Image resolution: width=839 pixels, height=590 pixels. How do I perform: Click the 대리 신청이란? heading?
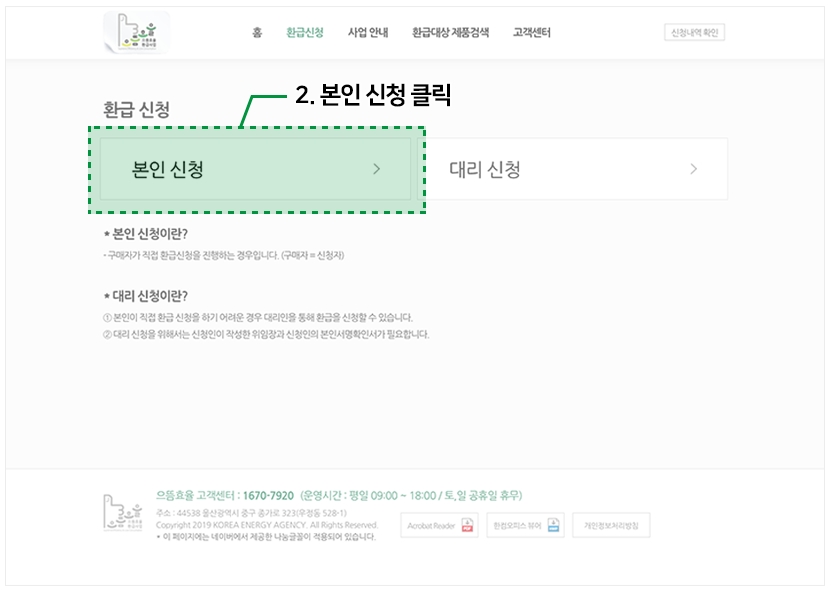click(146, 296)
